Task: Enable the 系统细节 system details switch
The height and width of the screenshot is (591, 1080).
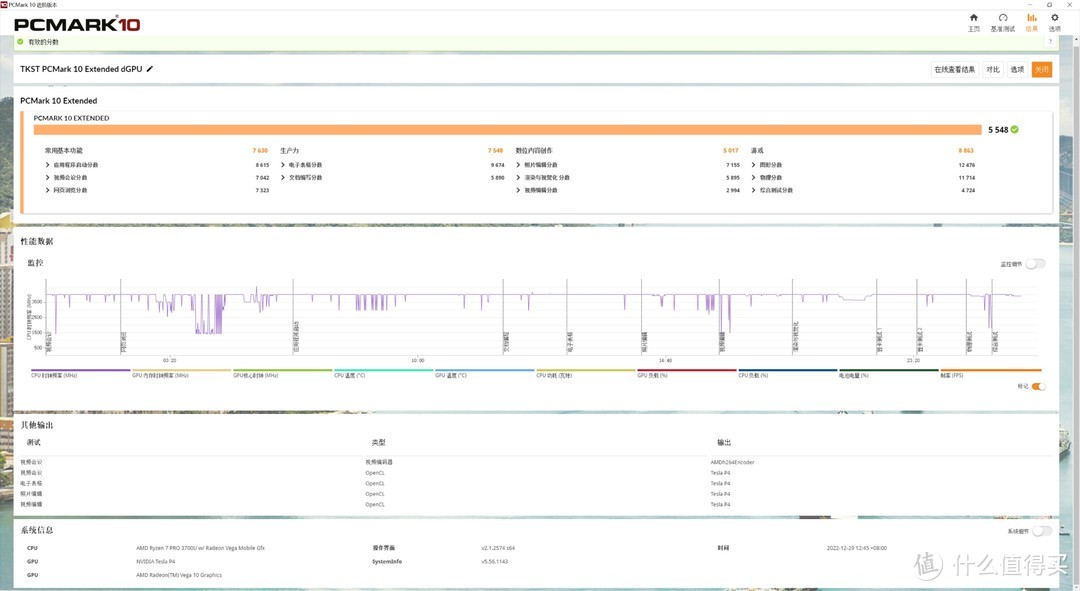Action: [1041, 531]
